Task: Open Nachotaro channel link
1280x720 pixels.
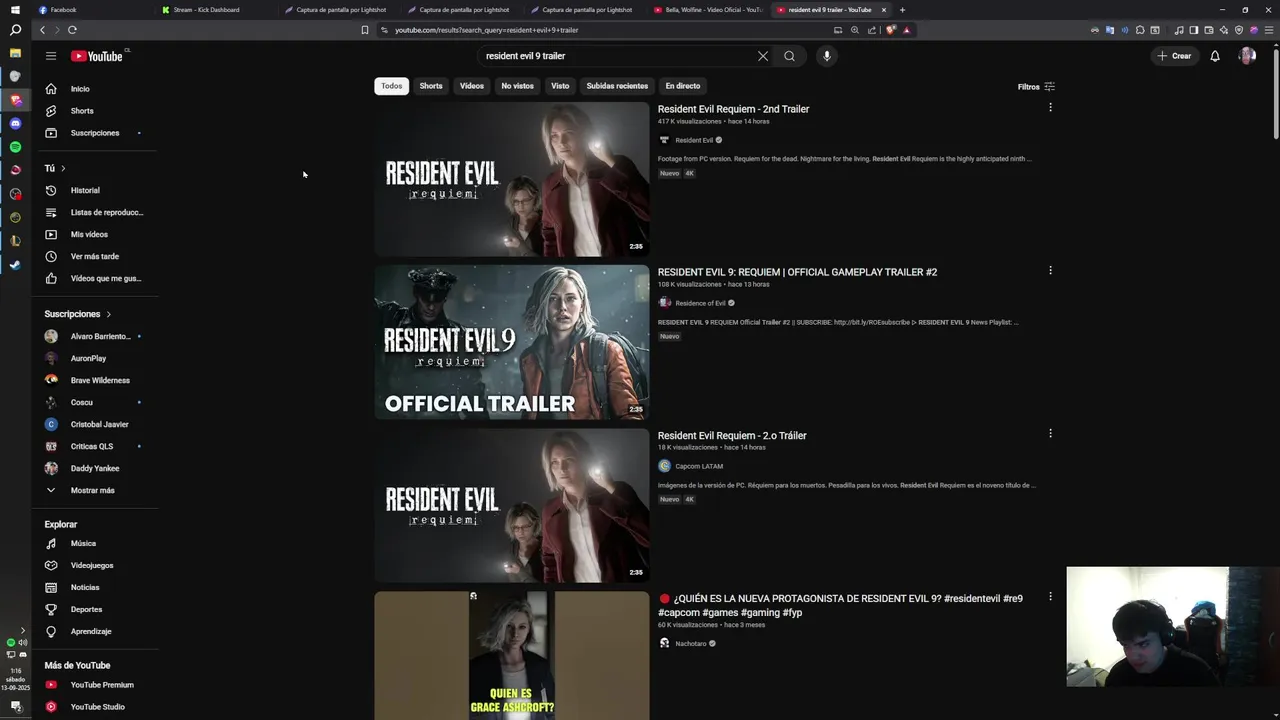Action: pos(691,643)
